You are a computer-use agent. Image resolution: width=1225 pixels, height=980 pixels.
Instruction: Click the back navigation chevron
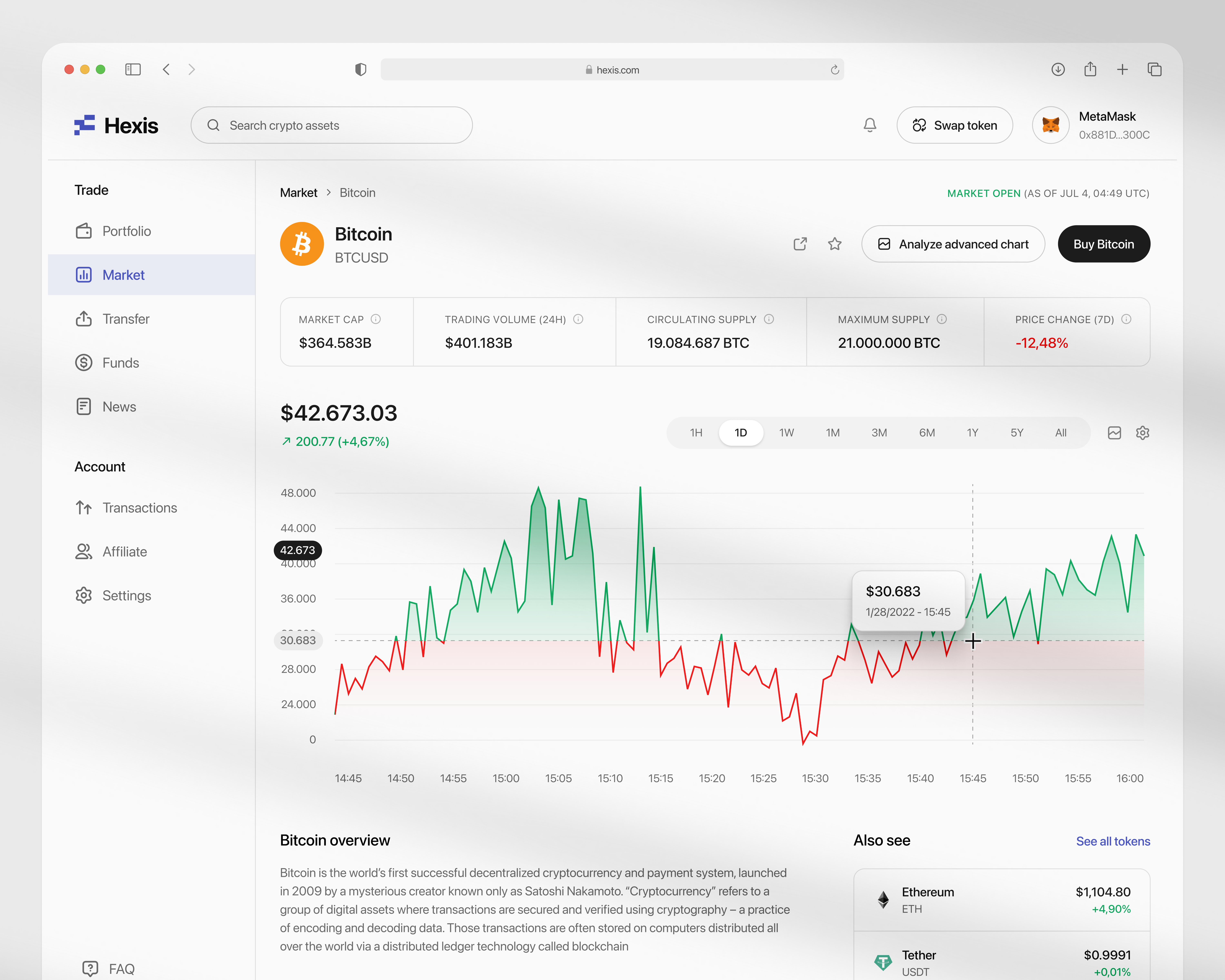click(x=166, y=69)
